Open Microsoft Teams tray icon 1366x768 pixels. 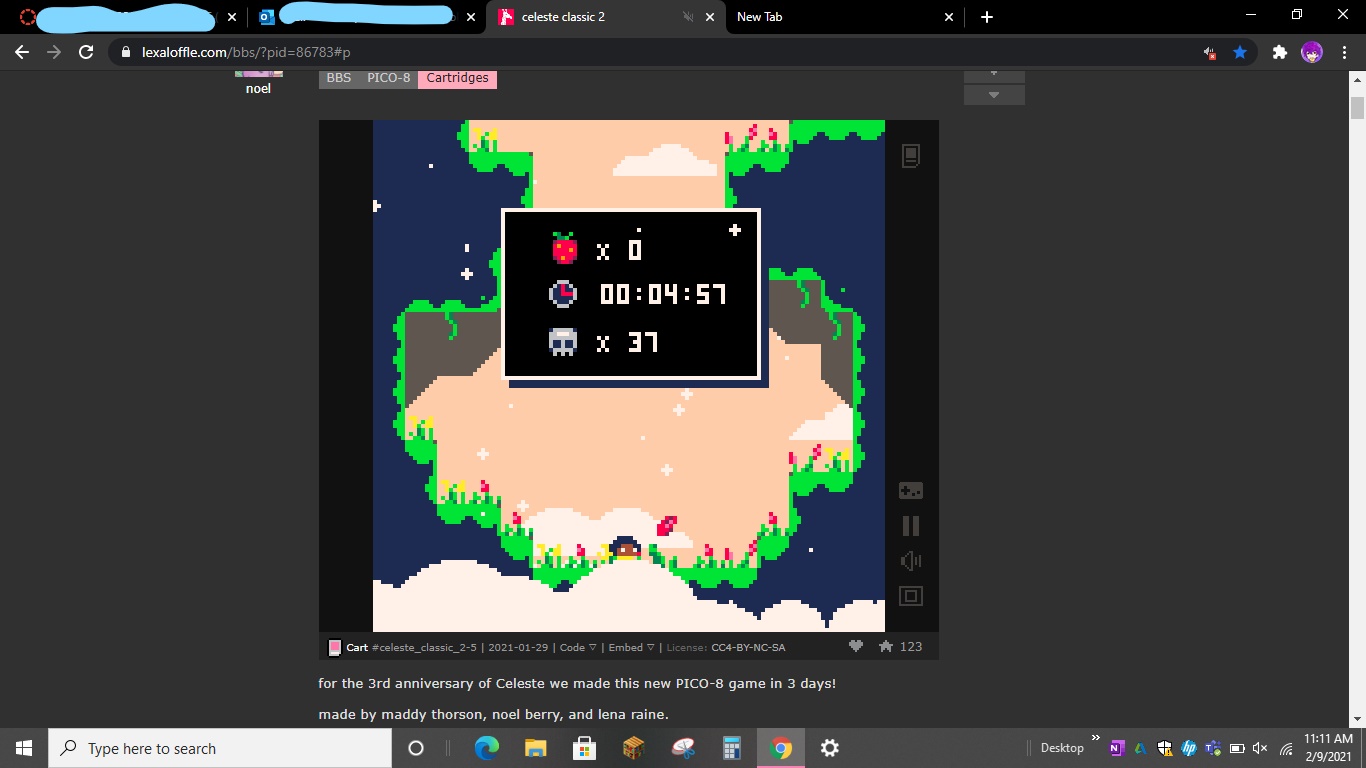click(x=1213, y=748)
